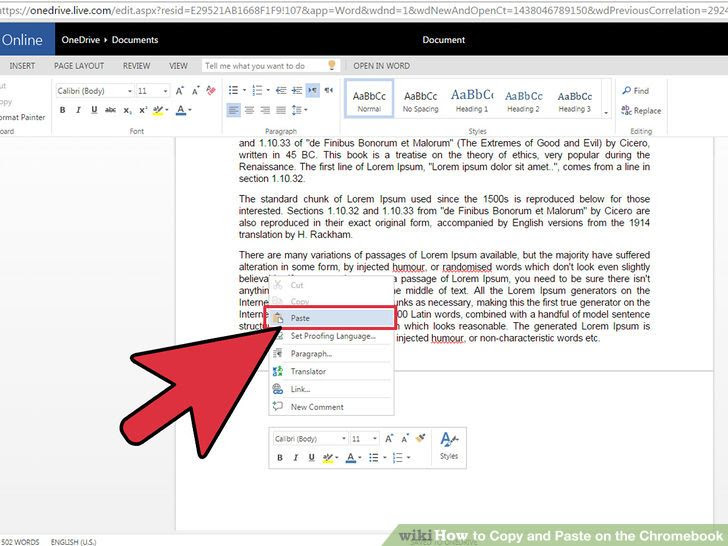The height and width of the screenshot is (546, 728).
Task: Click OPEN IN WORD button
Action: point(382,66)
